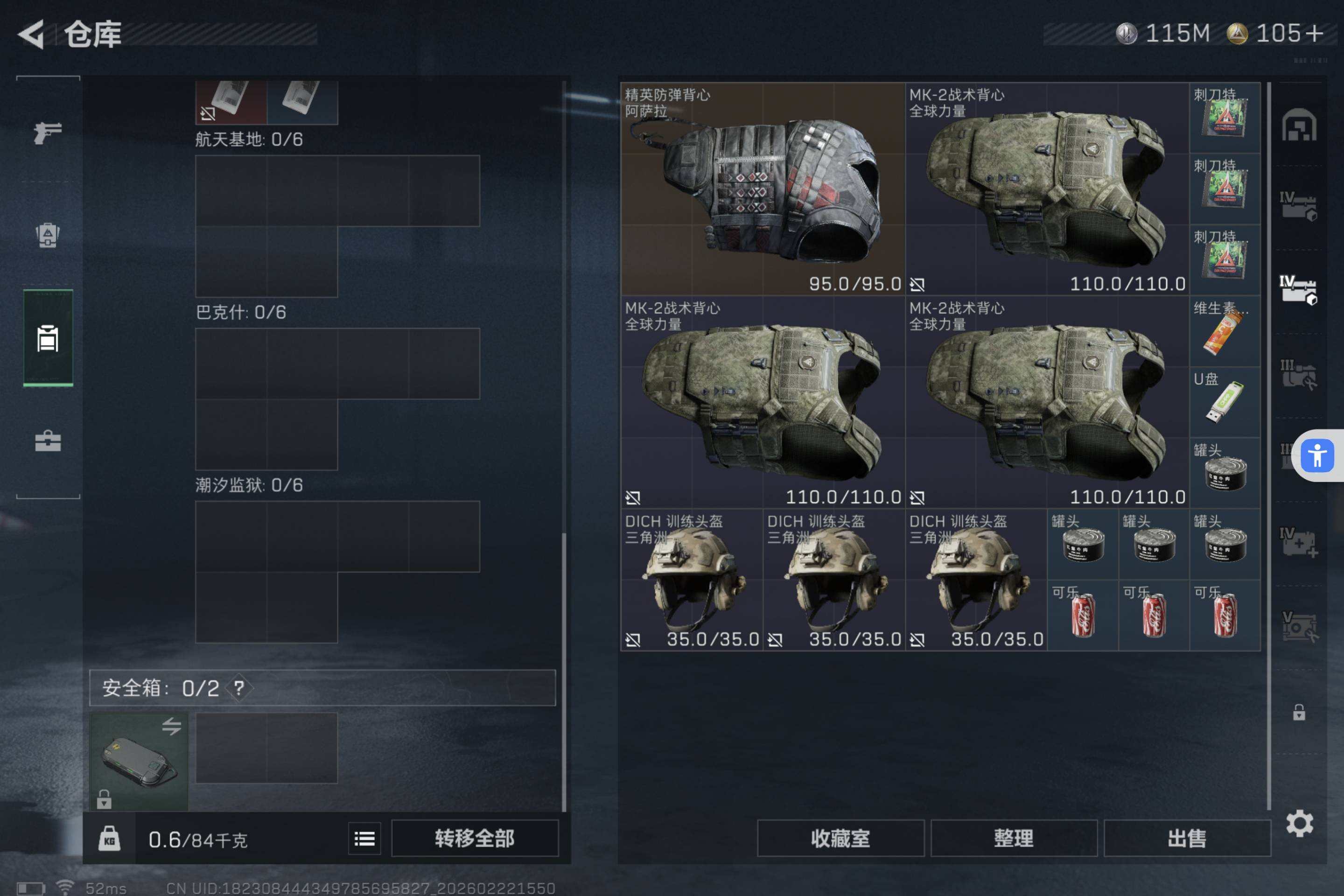Screen dimensions: 1344x896
Task: Switch to the level V container tab
Action: pos(1298,626)
